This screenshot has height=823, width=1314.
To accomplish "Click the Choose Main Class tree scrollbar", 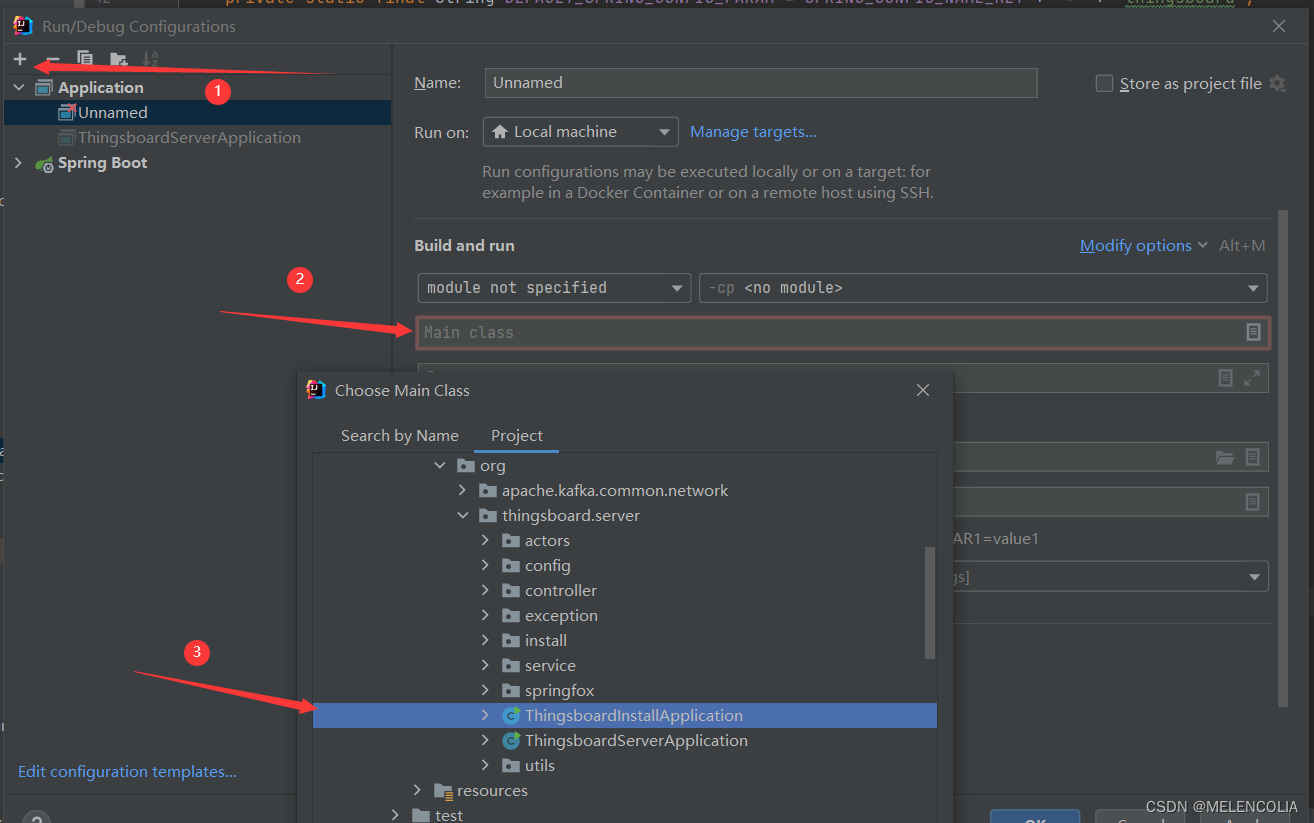I will (930, 603).
